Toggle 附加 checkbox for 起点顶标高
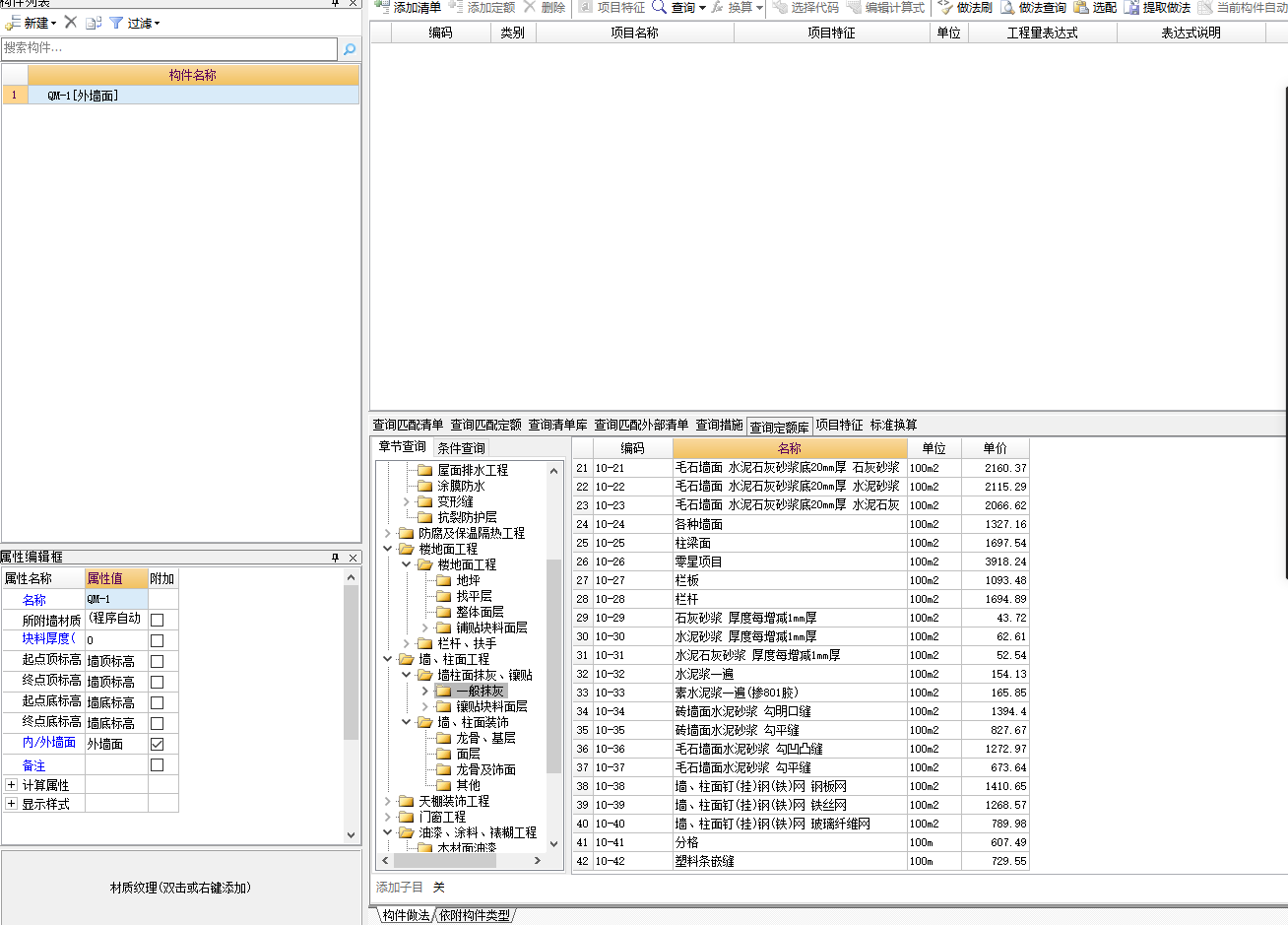This screenshot has width=1288, height=925. pyautogui.click(x=157, y=661)
